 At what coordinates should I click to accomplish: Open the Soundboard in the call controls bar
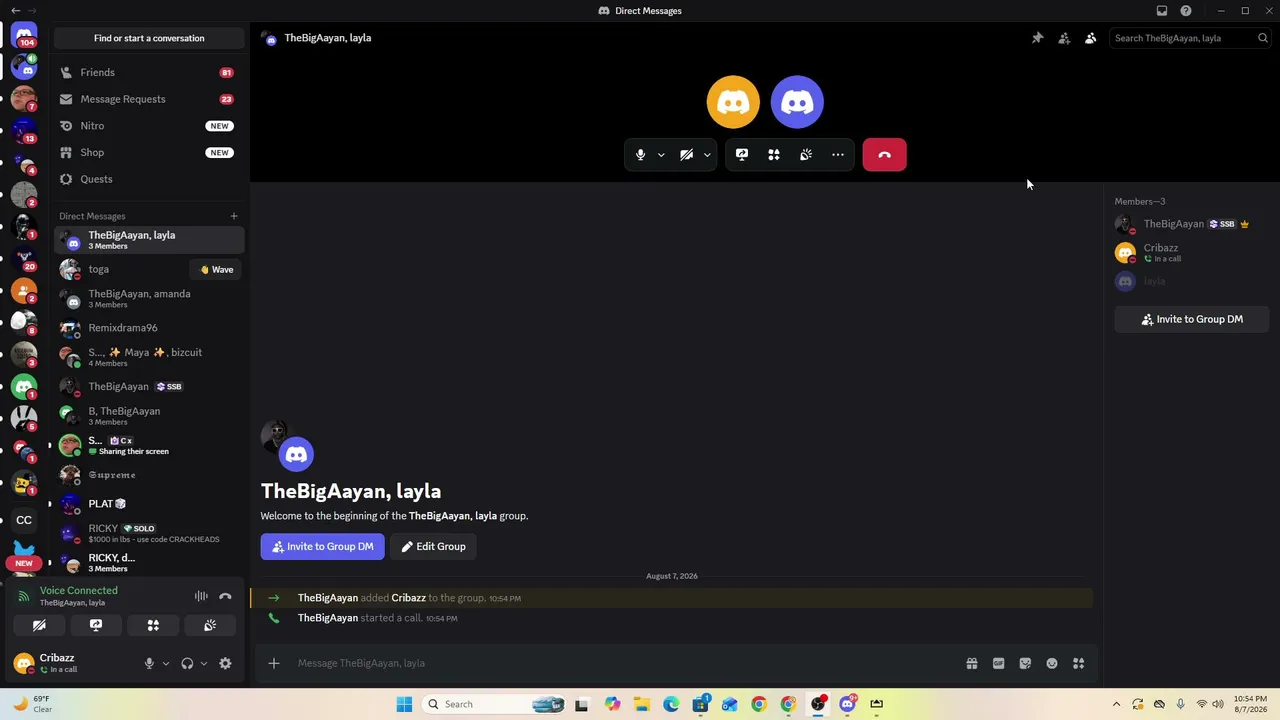coord(806,155)
